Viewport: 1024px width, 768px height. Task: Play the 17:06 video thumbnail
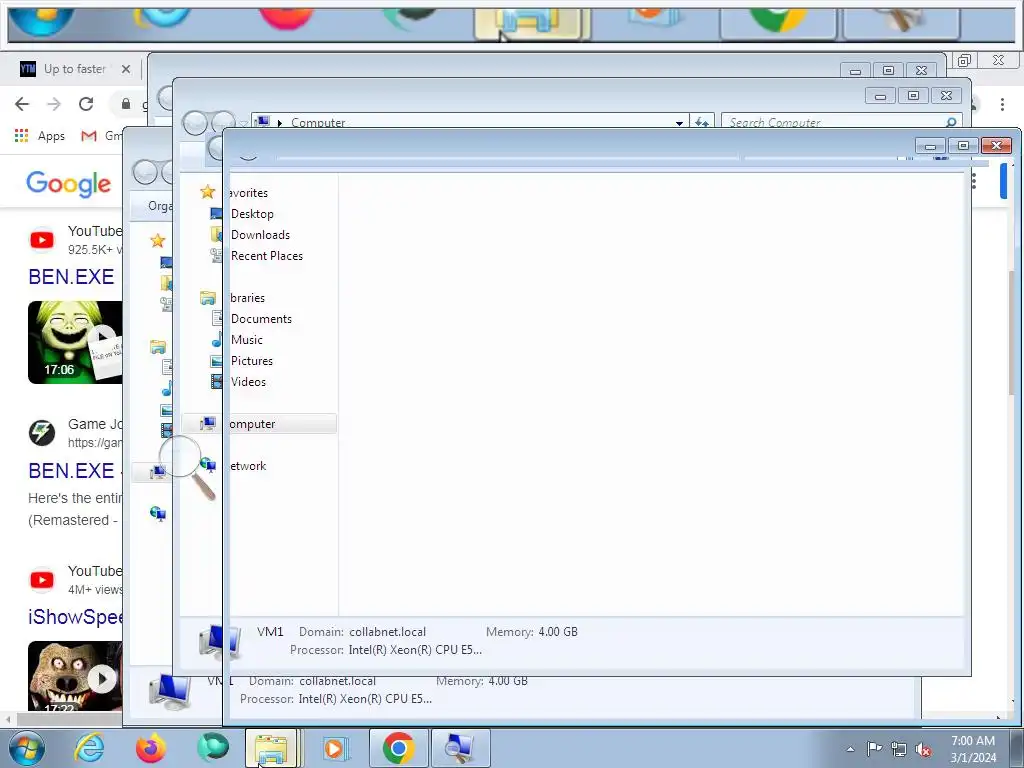[x=75, y=342]
